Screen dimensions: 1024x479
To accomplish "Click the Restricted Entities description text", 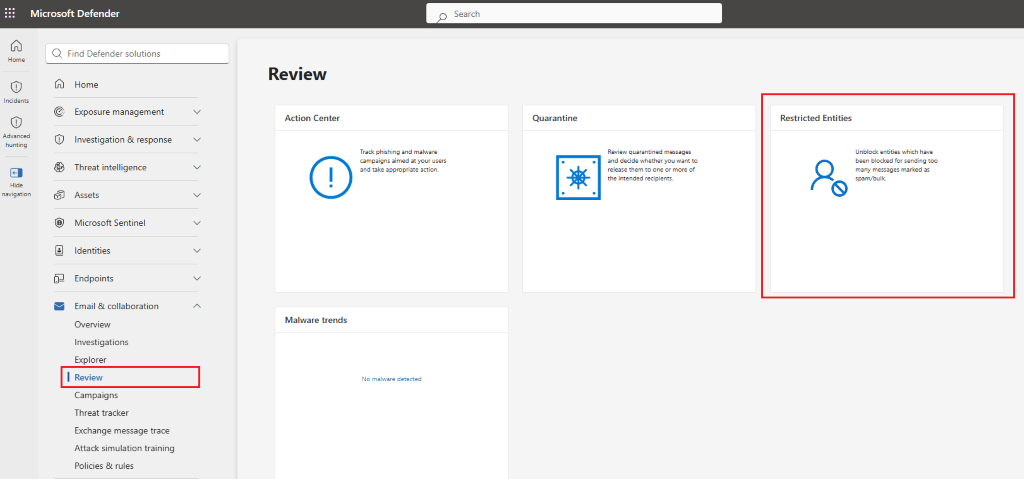I will (897, 165).
